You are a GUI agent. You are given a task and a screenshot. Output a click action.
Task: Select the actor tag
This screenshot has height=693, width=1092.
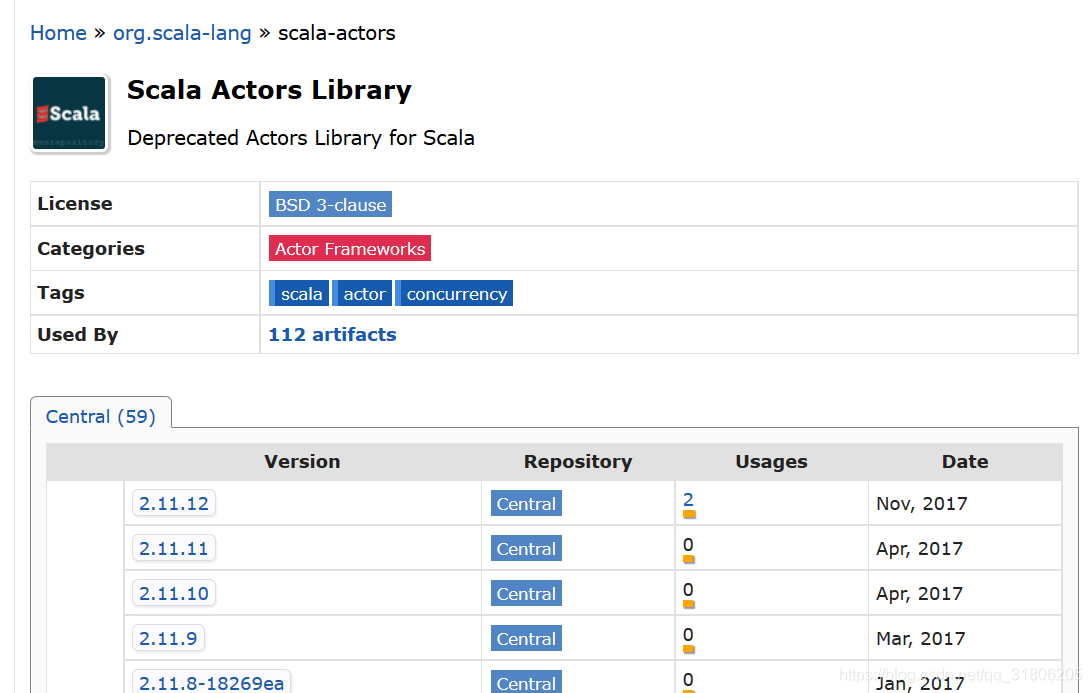pyautogui.click(x=362, y=293)
